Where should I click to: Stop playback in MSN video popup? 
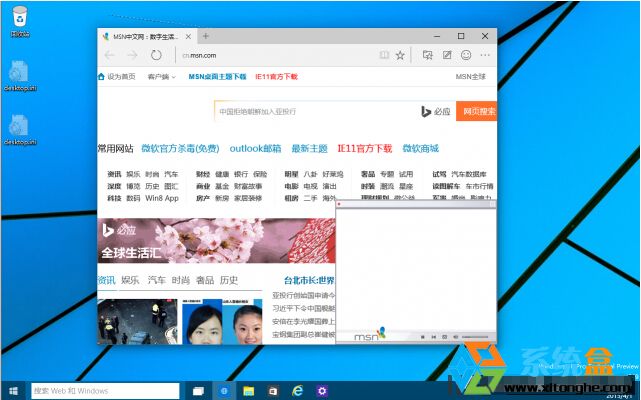(x=422, y=337)
